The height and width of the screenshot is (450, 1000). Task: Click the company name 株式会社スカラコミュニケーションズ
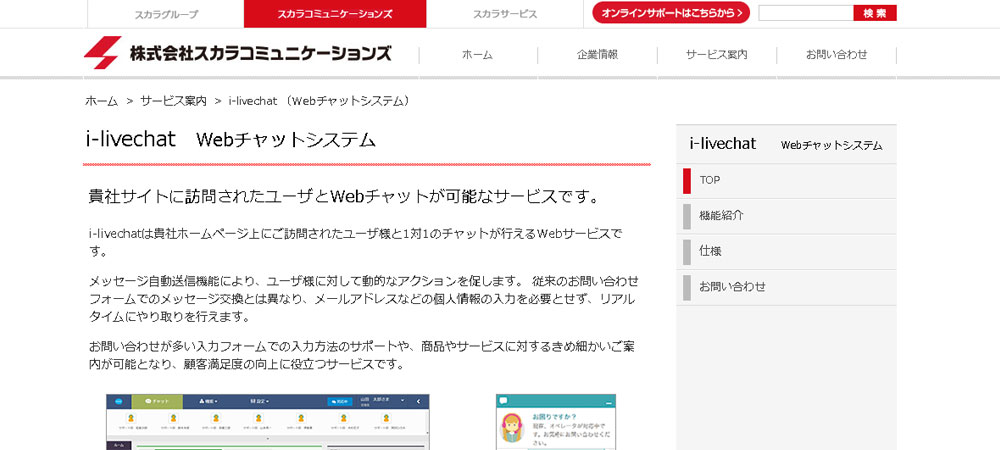pos(260,54)
